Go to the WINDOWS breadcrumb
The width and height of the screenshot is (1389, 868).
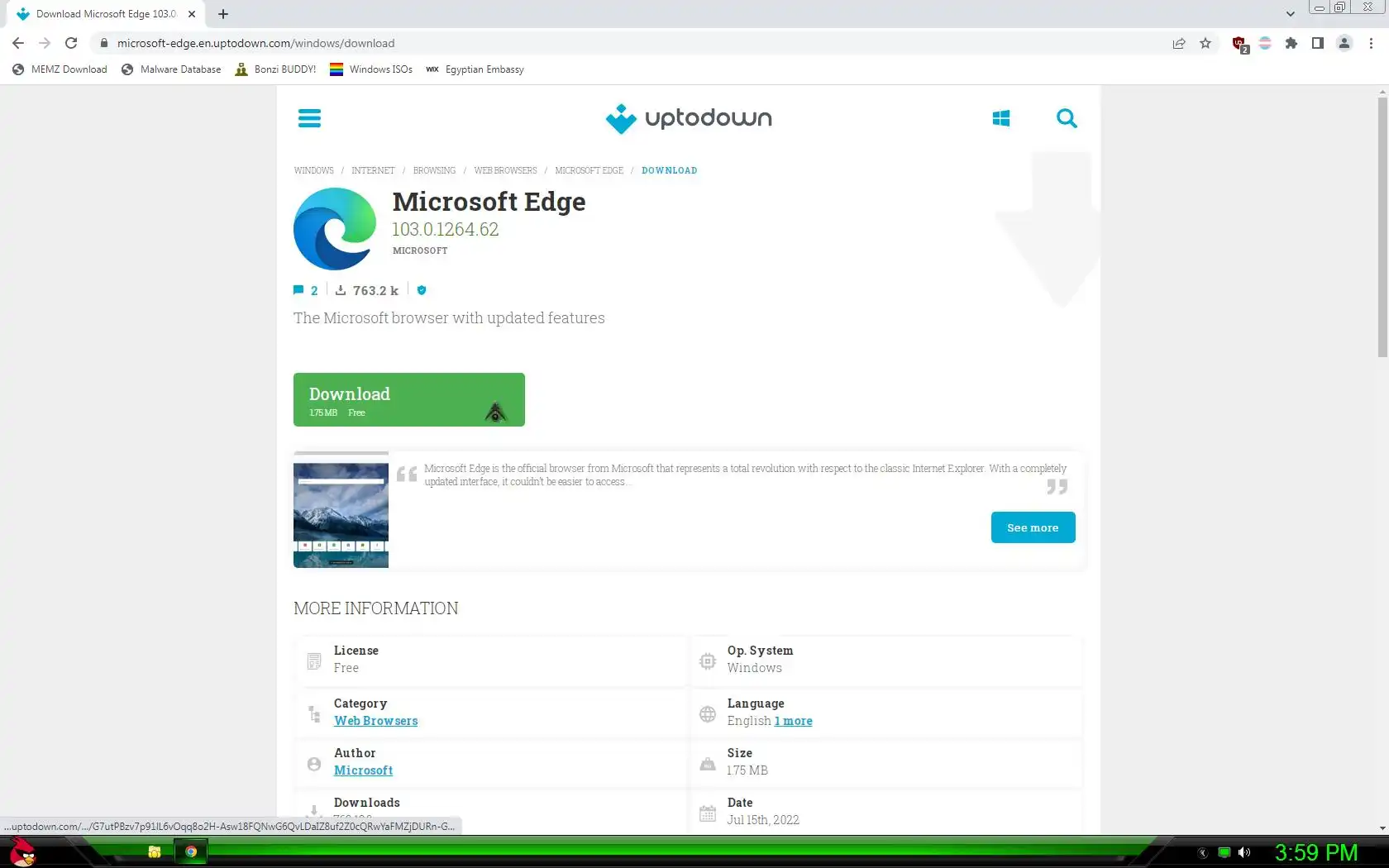tap(314, 170)
